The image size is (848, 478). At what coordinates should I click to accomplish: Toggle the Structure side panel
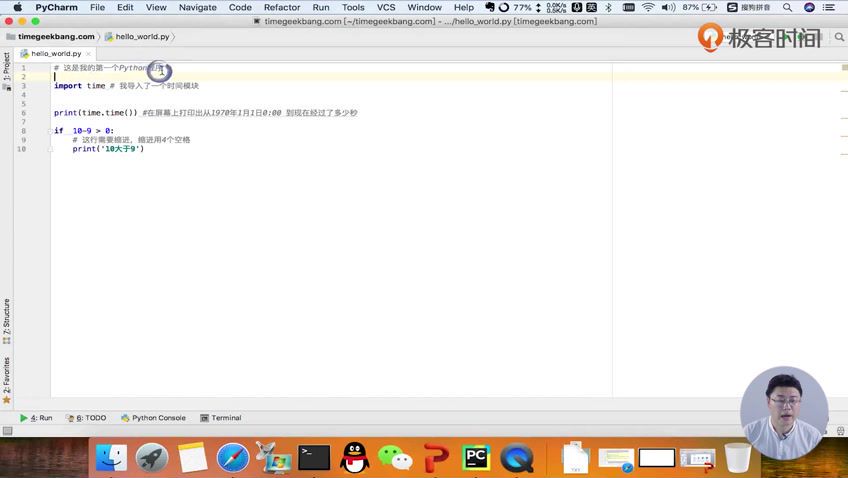(6, 320)
